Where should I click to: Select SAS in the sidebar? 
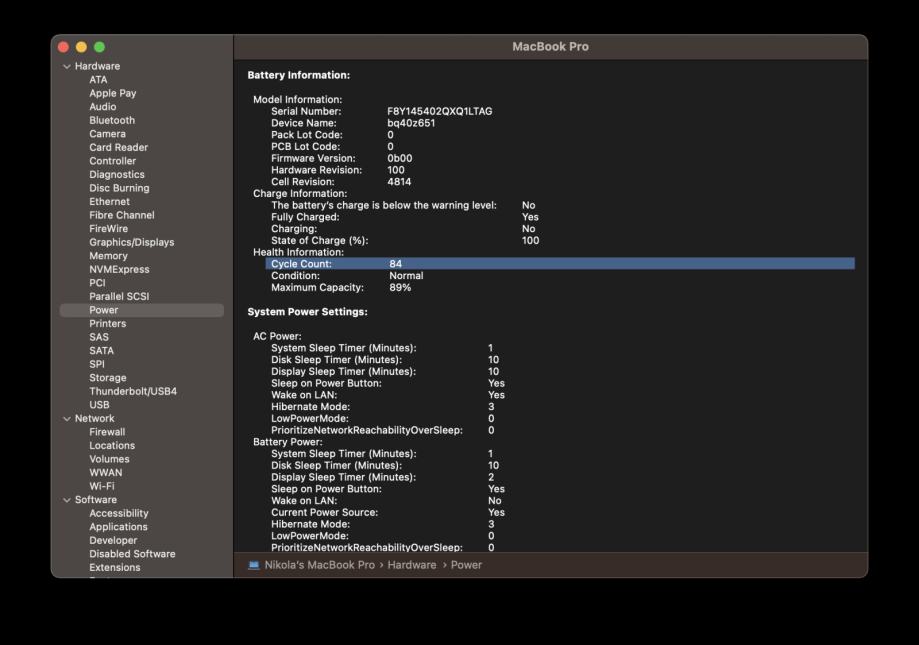tap(99, 337)
